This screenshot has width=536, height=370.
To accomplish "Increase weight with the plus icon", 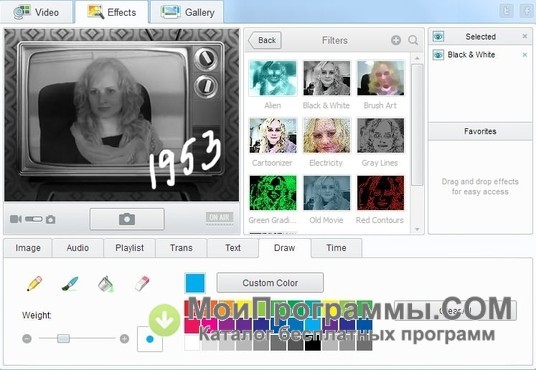I will click(124, 339).
